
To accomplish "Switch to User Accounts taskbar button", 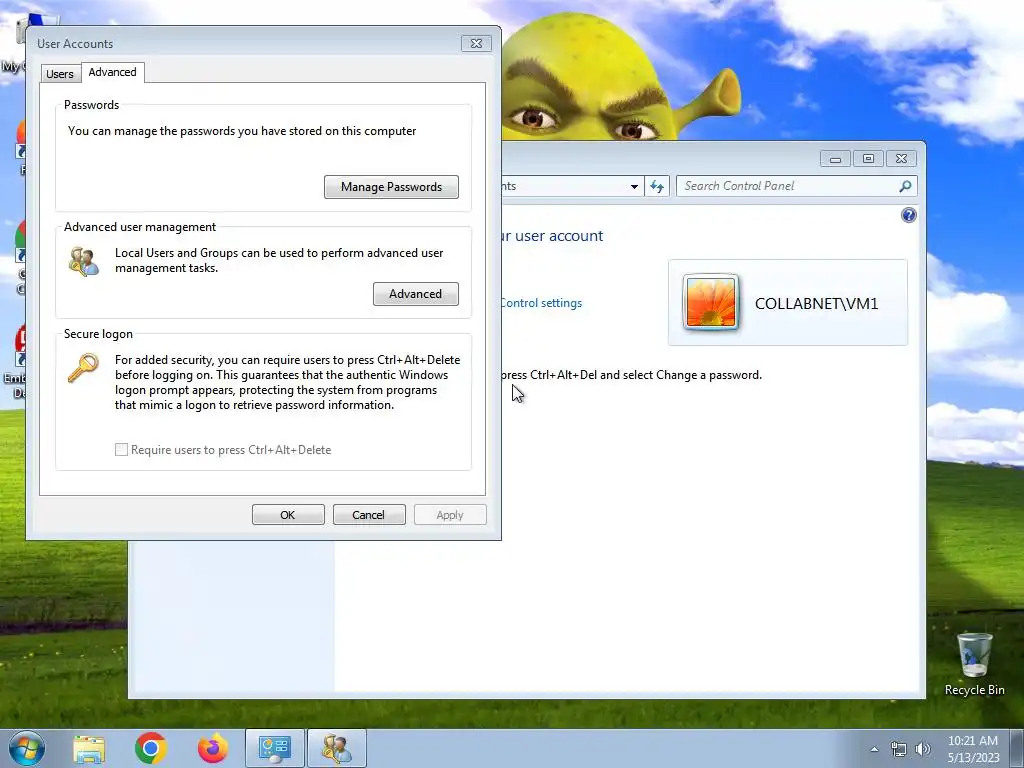I will click(337, 748).
